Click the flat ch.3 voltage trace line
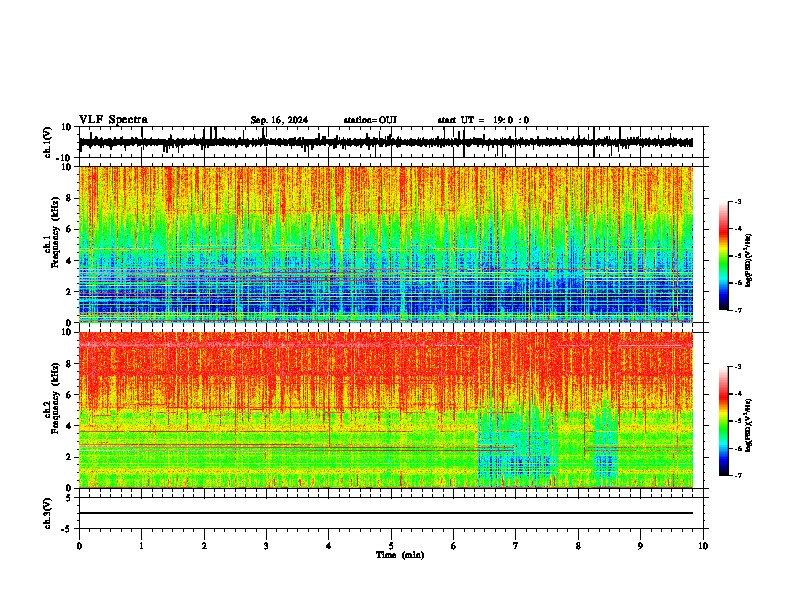The height and width of the screenshot is (612, 792). pos(385,513)
